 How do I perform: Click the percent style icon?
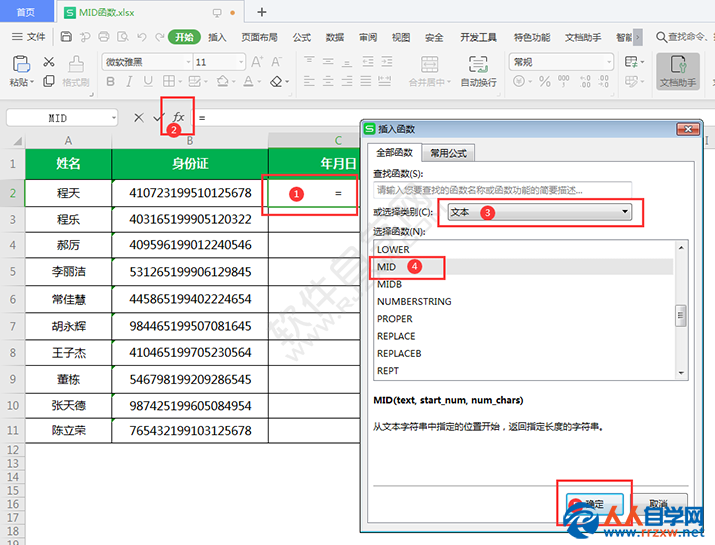coord(544,82)
